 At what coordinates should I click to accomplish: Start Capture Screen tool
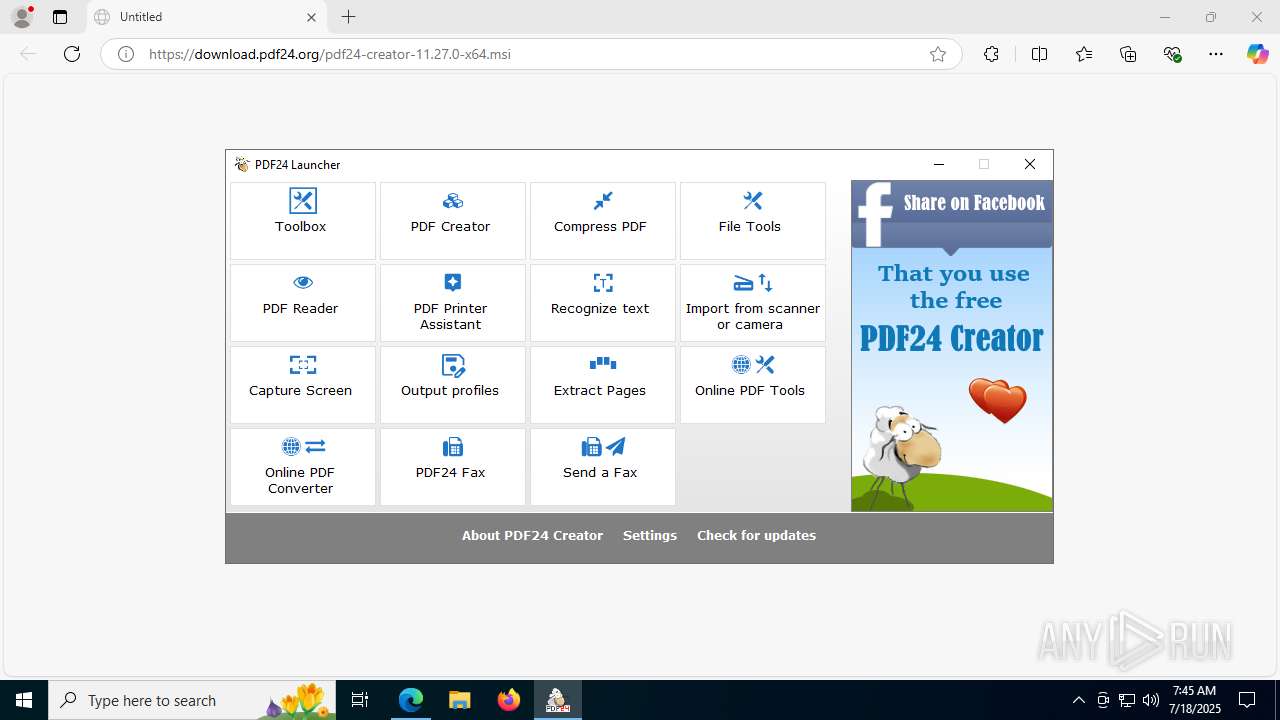tap(302, 385)
